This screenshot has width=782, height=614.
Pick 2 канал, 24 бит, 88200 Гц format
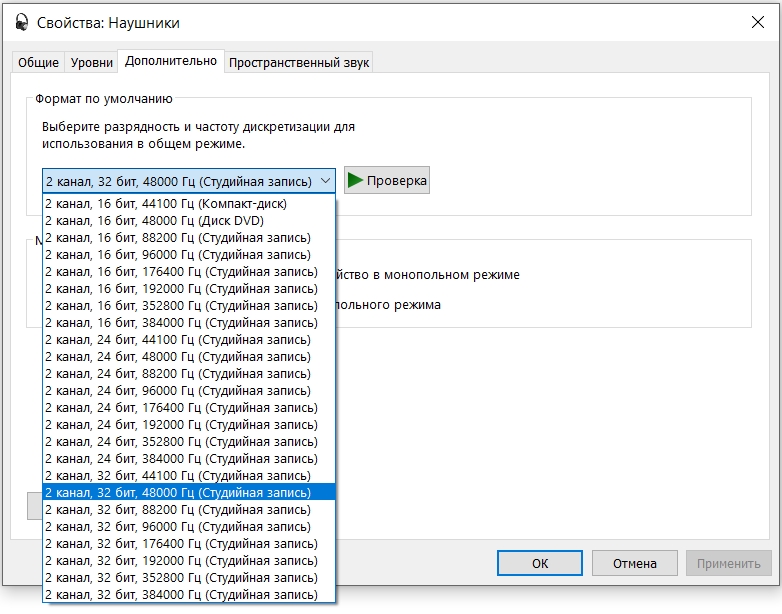(189, 374)
